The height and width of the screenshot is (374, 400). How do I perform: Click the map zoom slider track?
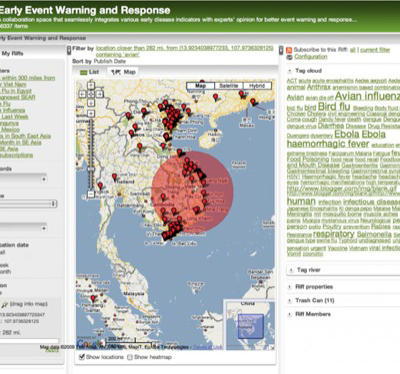click(91, 154)
